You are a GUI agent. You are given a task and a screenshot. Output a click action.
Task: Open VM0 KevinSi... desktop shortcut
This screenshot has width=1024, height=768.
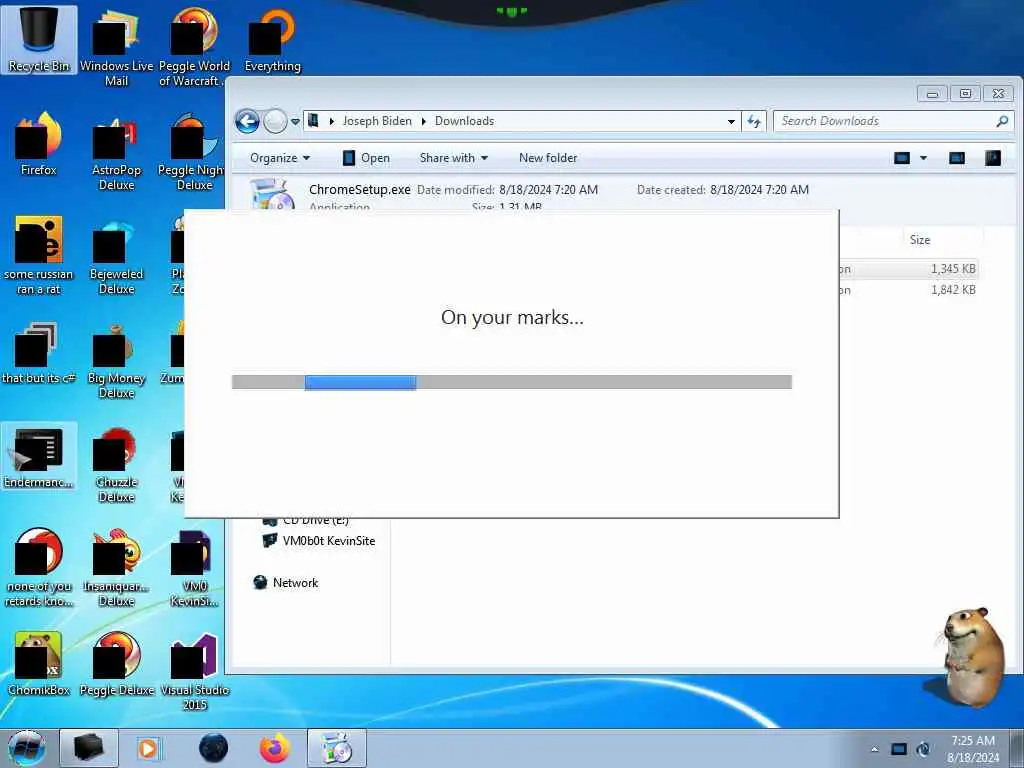point(194,568)
